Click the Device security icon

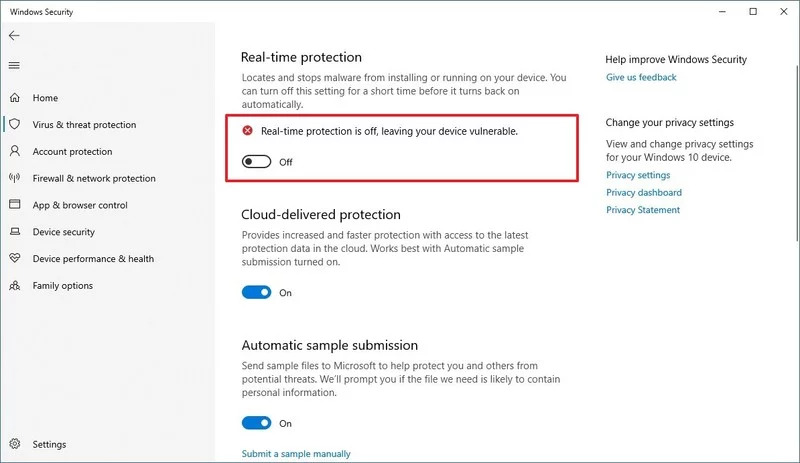click(14, 232)
